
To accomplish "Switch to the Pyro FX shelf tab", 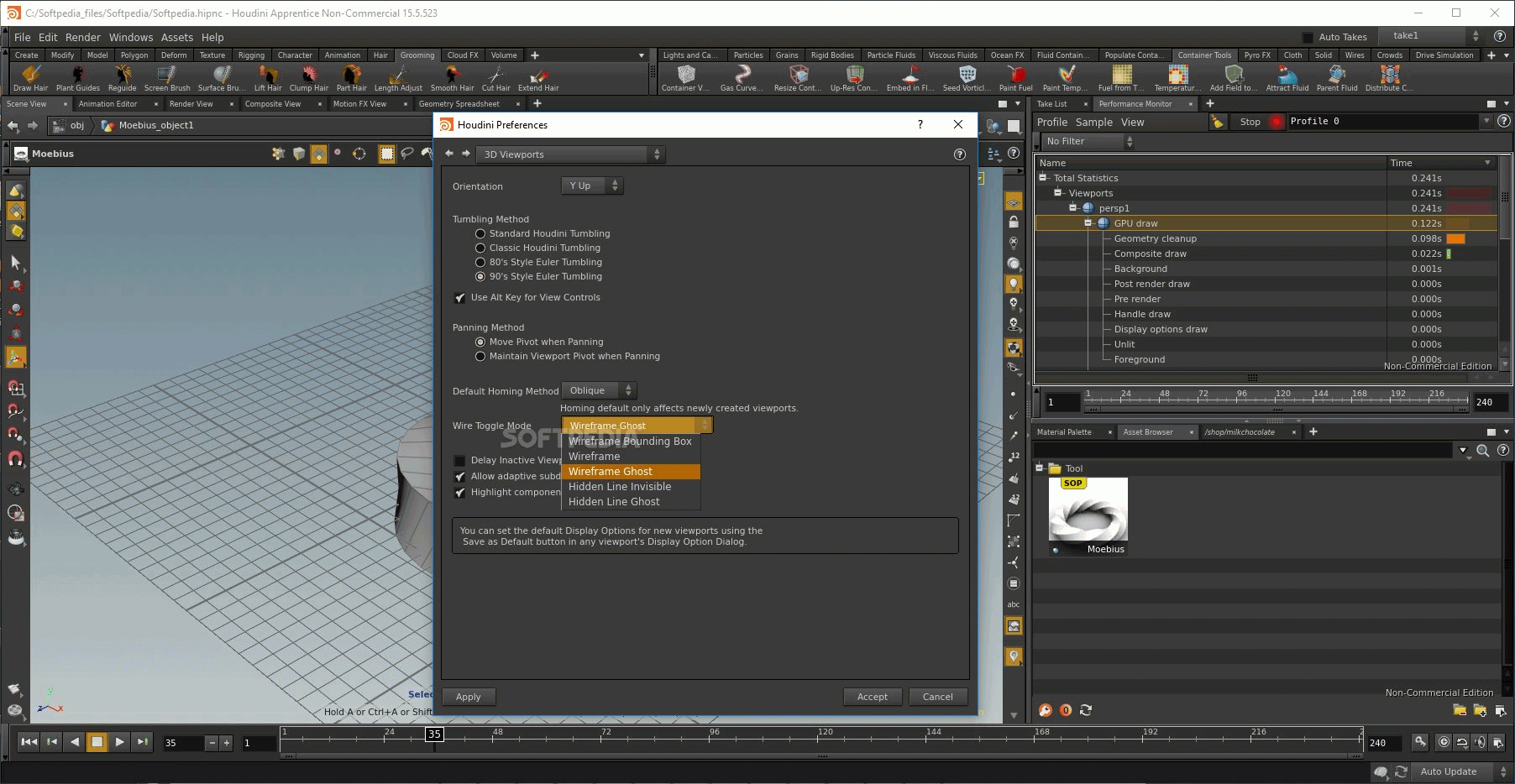I will pos(1257,55).
